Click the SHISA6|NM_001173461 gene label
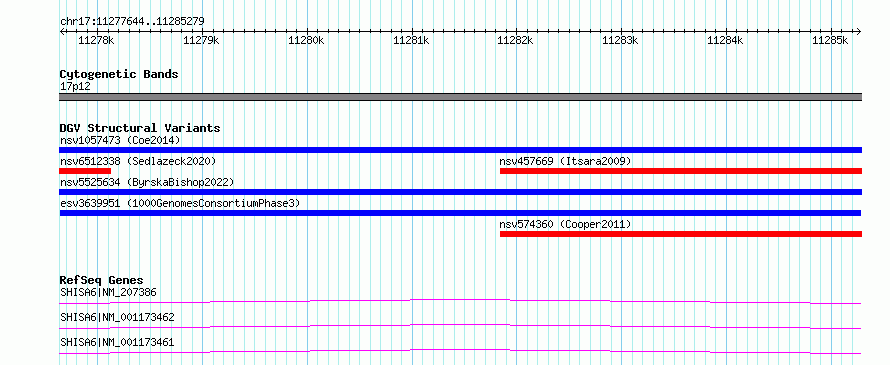The height and width of the screenshot is (365, 890). click(117, 343)
